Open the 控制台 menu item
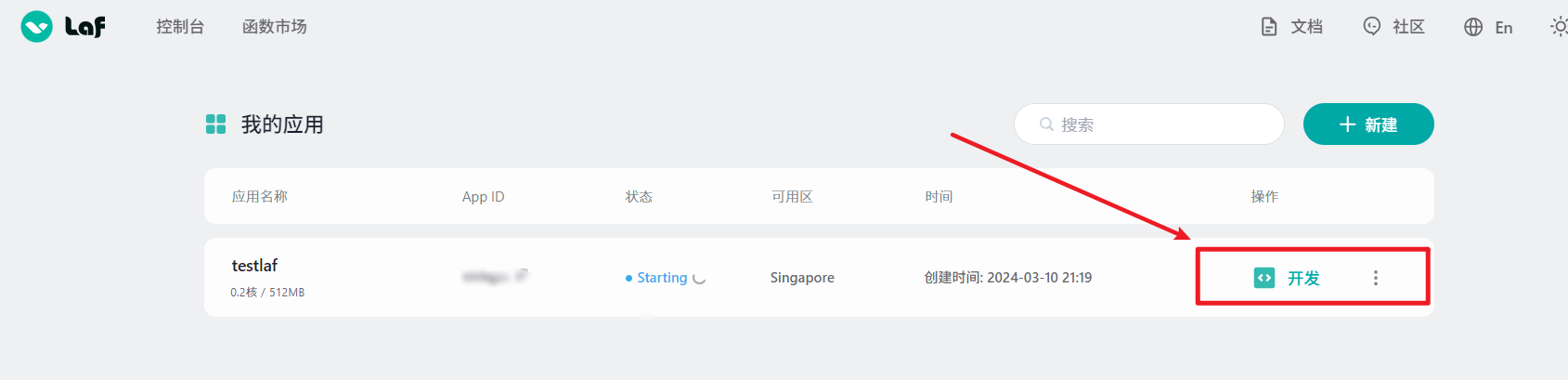 (x=180, y=27)
